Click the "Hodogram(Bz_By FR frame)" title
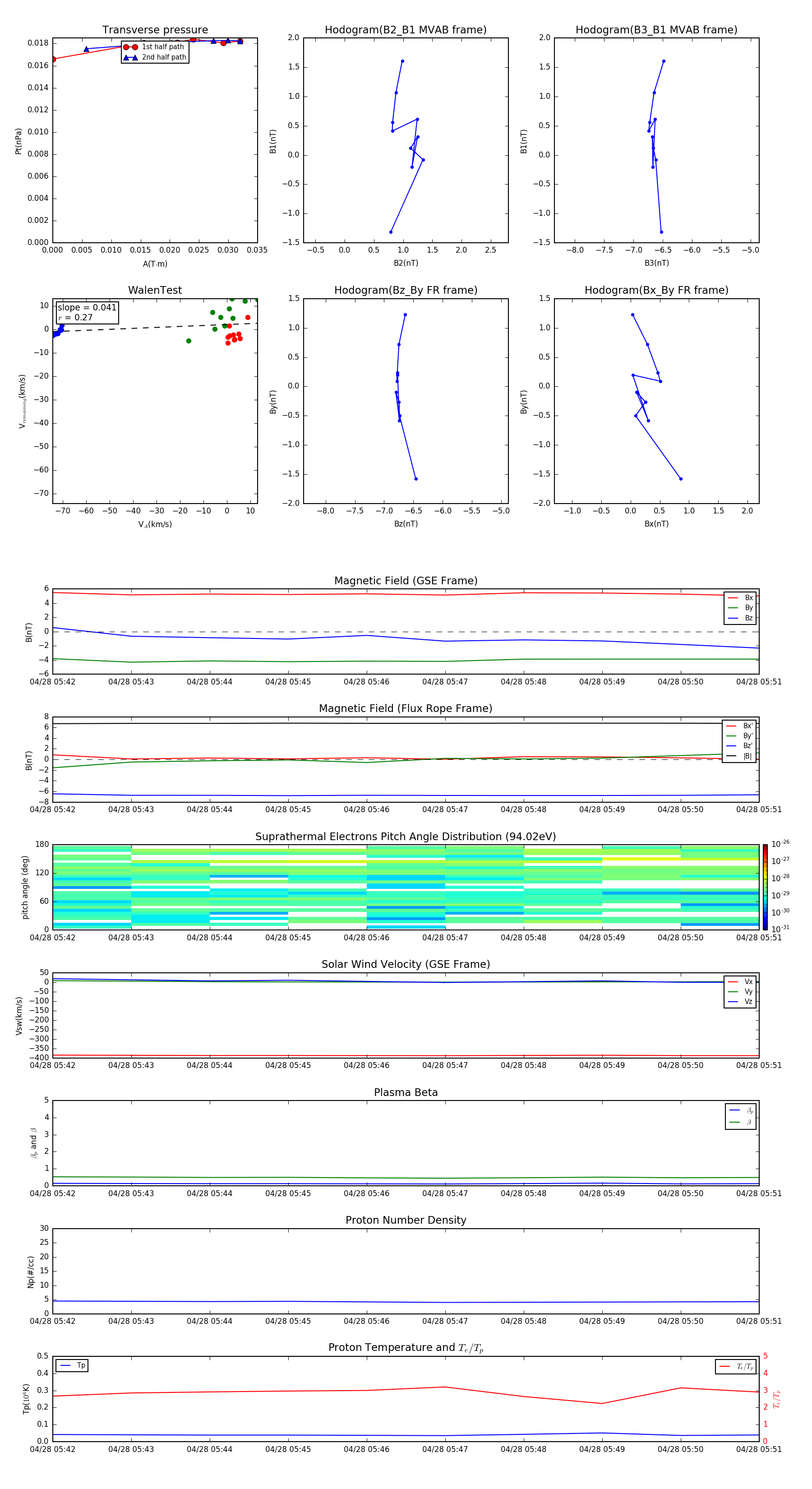 tap(406, 290)
